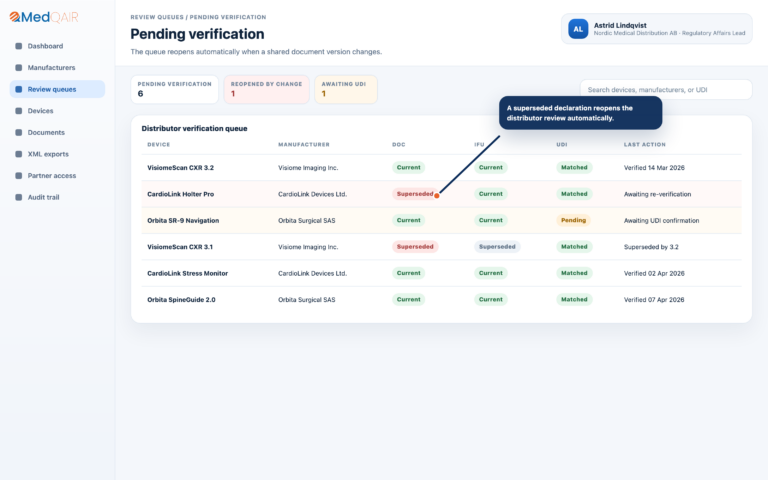Click the MedQAIR logo

click(44, 17)
